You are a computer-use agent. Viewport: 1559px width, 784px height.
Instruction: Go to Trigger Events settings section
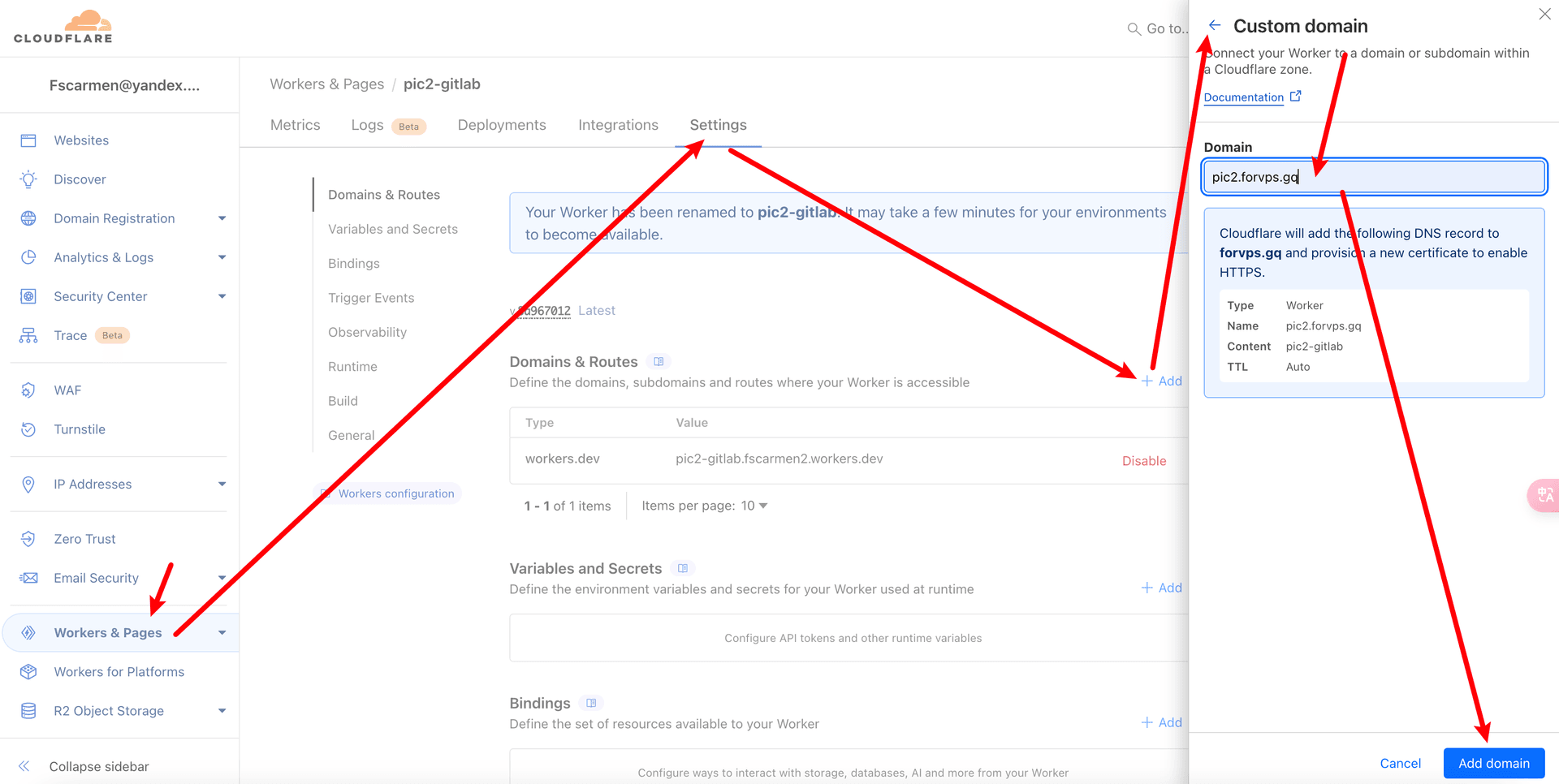click(x=371, y=298)
